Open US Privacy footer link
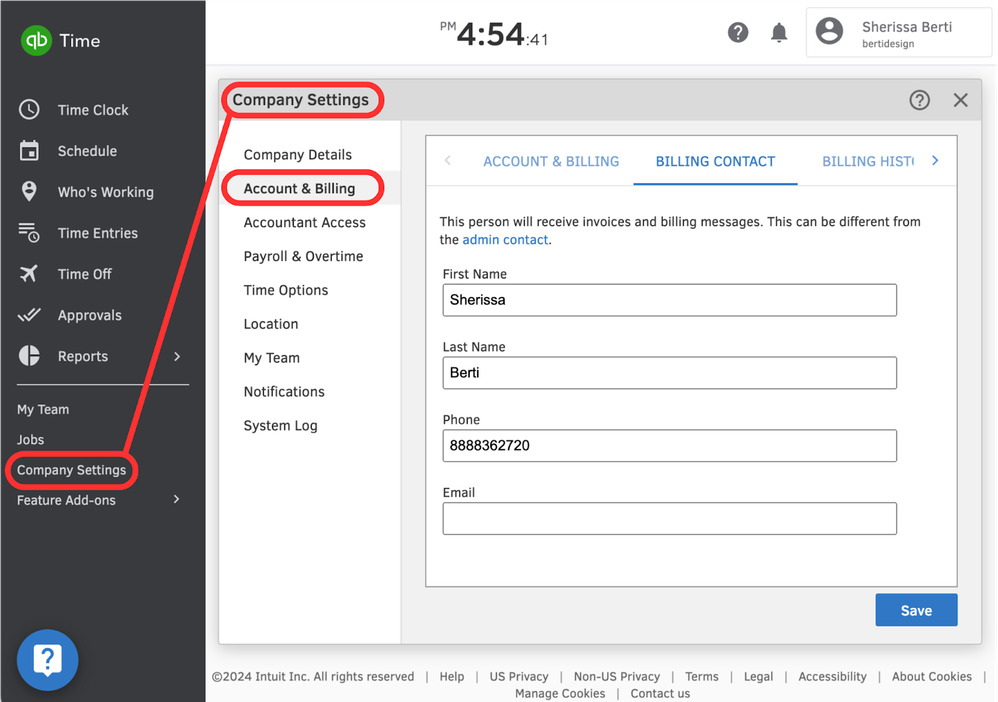This screenshot has height=702, width=998. click(x=519, y=676)
